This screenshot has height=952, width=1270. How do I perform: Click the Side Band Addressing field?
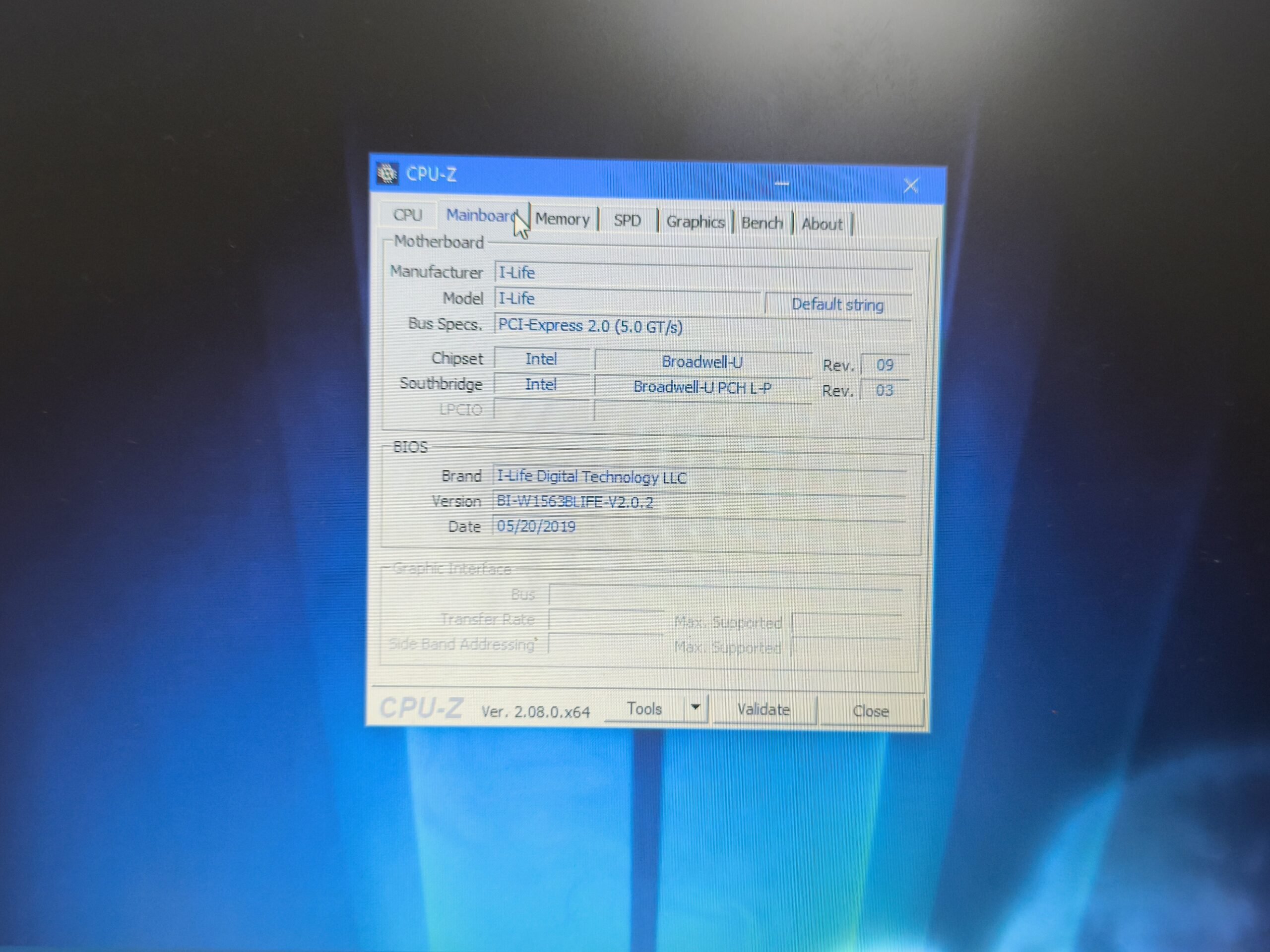[606, 645]
